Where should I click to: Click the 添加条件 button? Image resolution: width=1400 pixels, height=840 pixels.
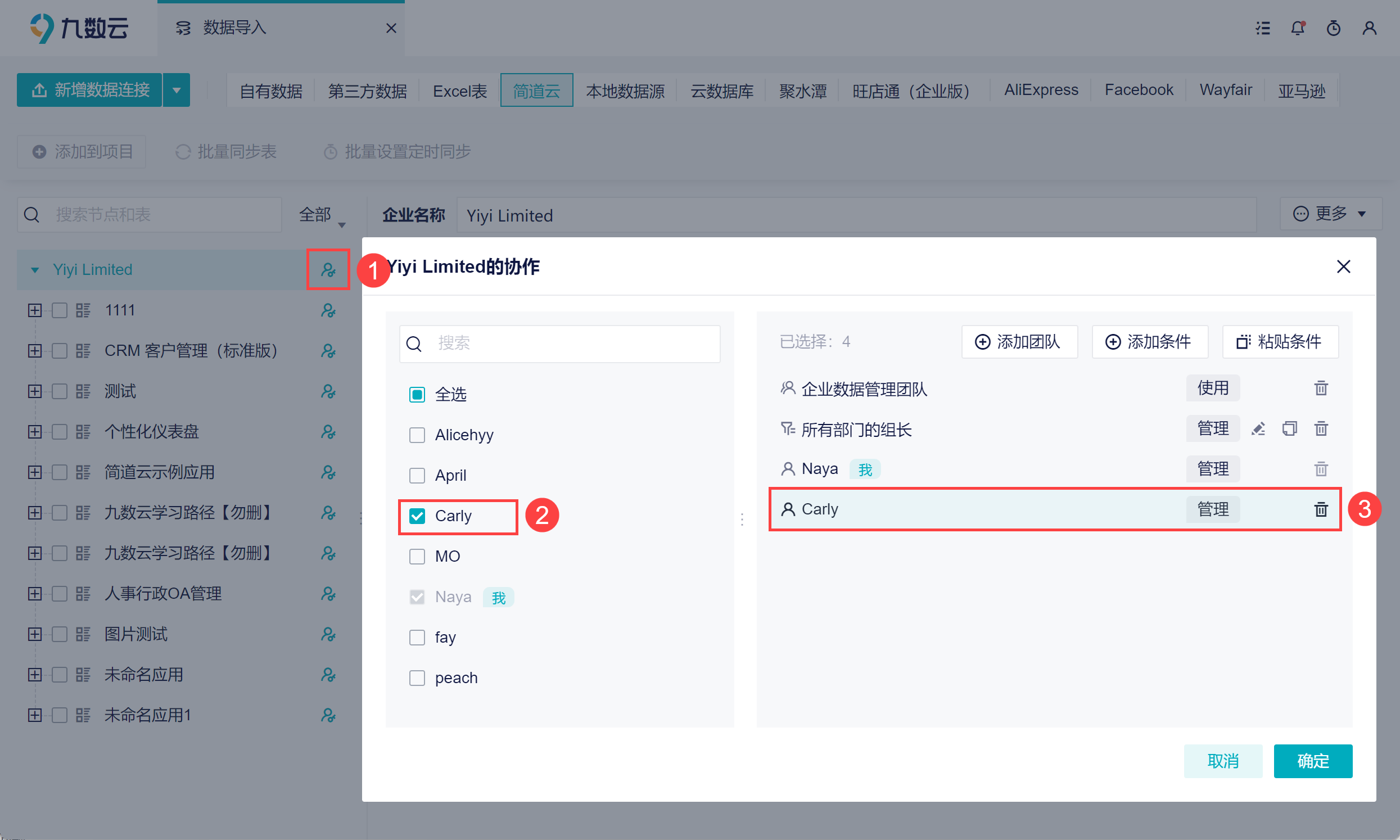(x=1150, y=342)
